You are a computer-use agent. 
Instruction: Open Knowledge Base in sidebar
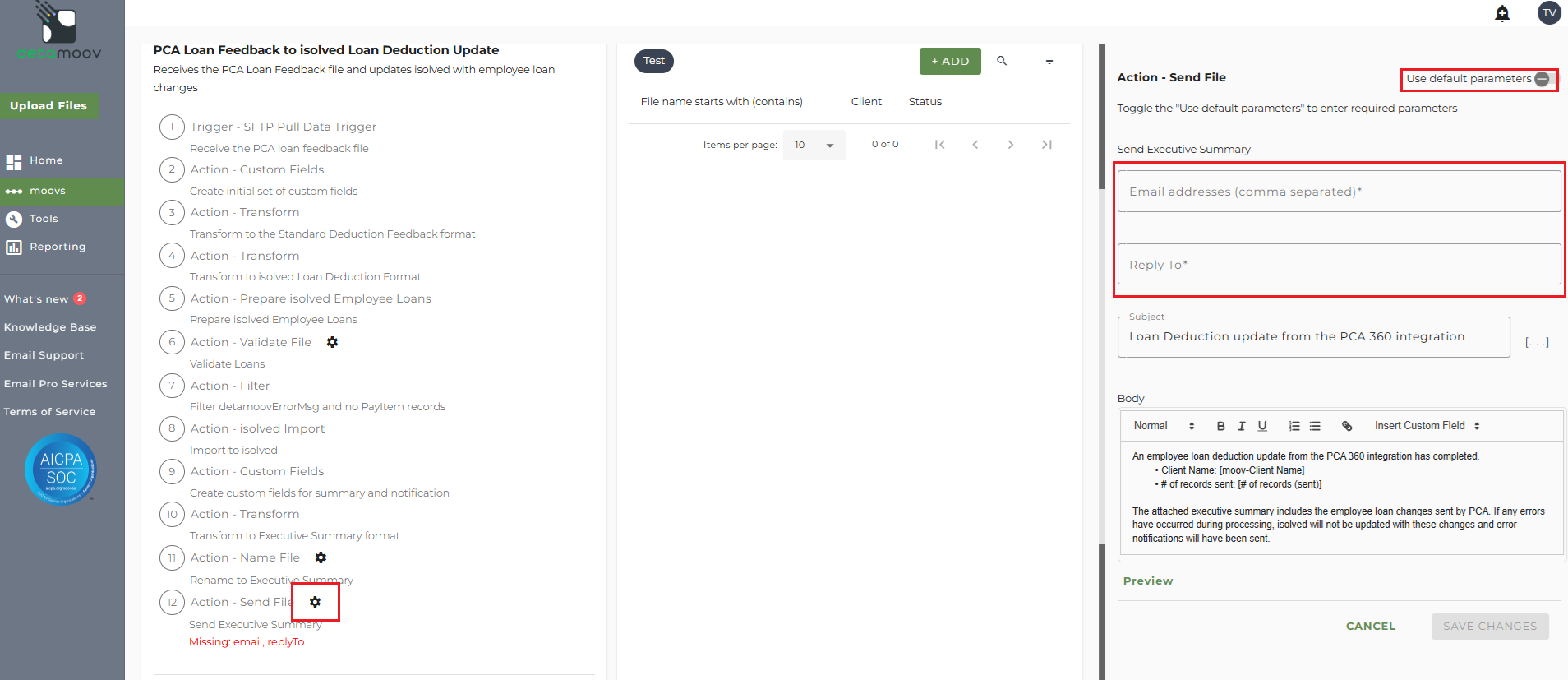50,327
